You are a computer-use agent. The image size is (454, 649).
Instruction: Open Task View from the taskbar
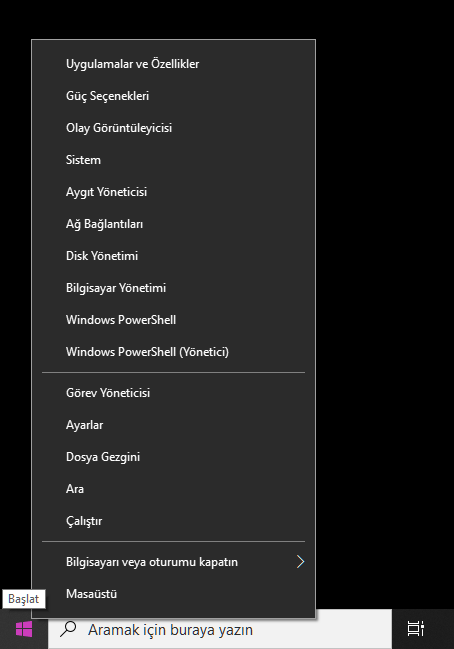coord(416,629)
